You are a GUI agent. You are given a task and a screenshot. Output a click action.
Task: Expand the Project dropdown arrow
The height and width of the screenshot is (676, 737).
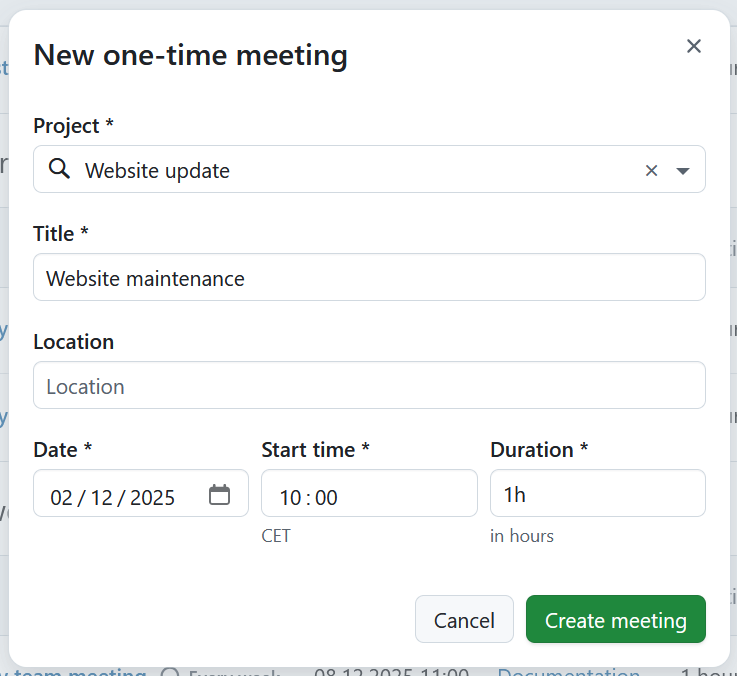pyautogui.click(x=683, y=171)
